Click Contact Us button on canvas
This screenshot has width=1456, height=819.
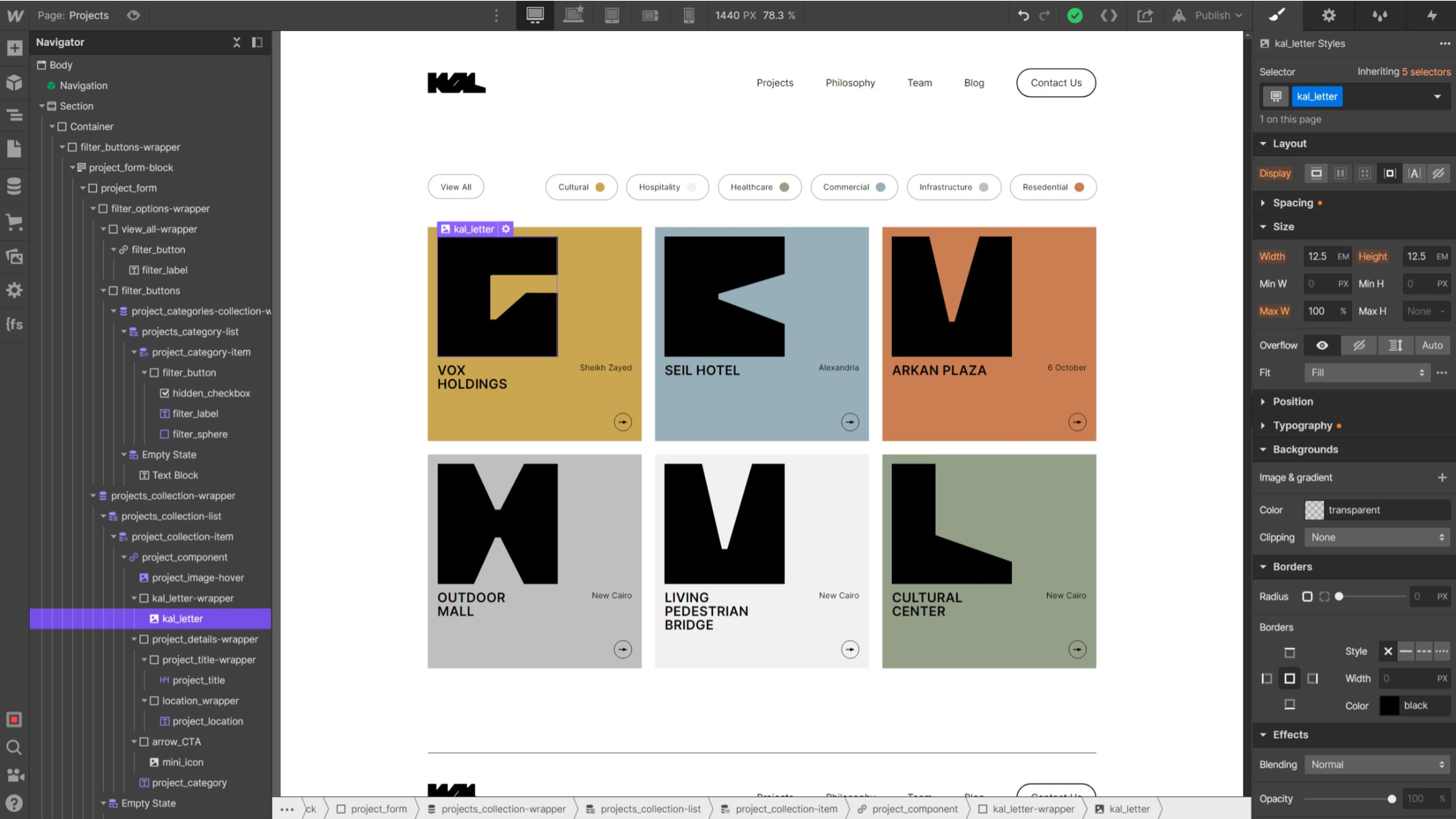tap(1056, 83)
